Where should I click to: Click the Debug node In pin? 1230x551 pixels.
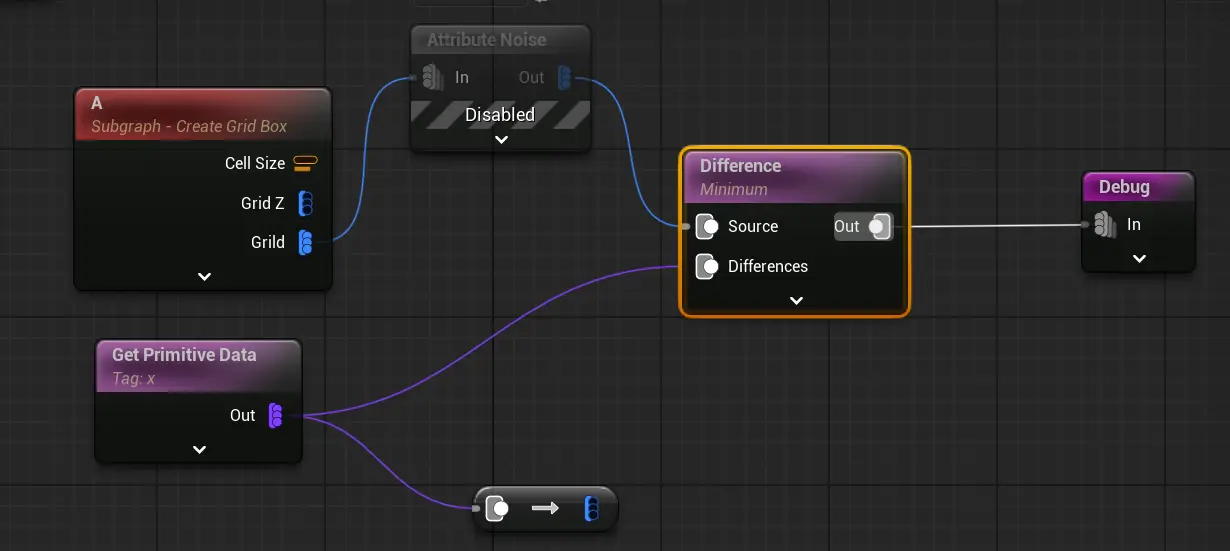point(1105,224)
